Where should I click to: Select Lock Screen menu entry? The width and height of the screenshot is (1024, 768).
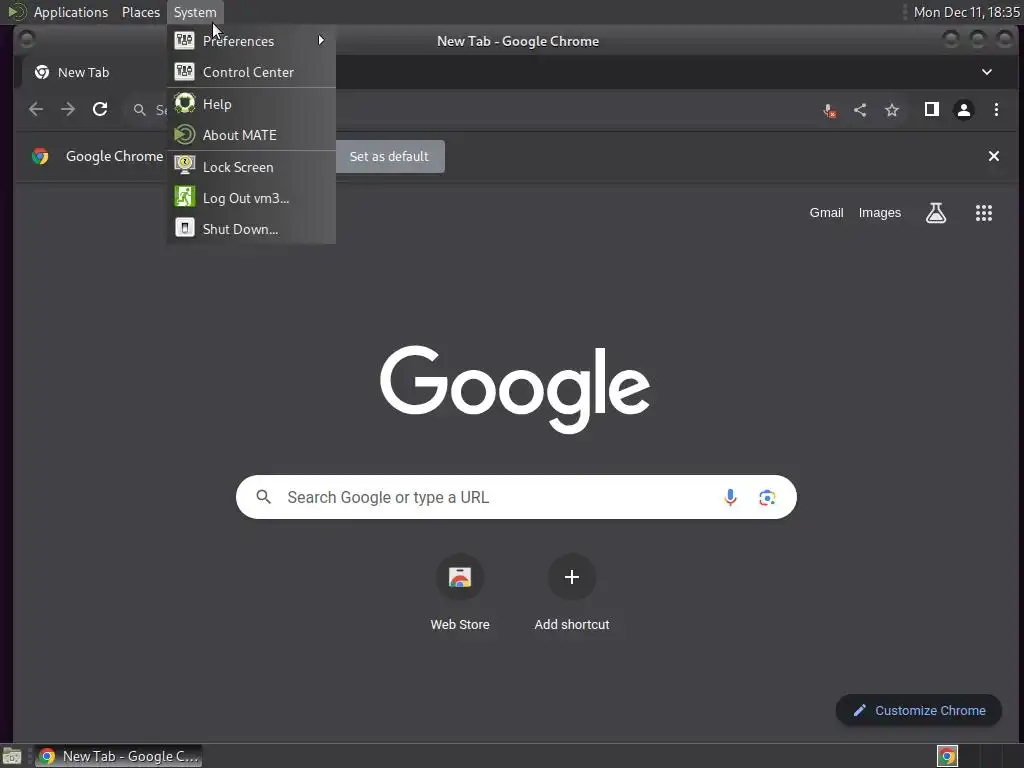[251, 167]
